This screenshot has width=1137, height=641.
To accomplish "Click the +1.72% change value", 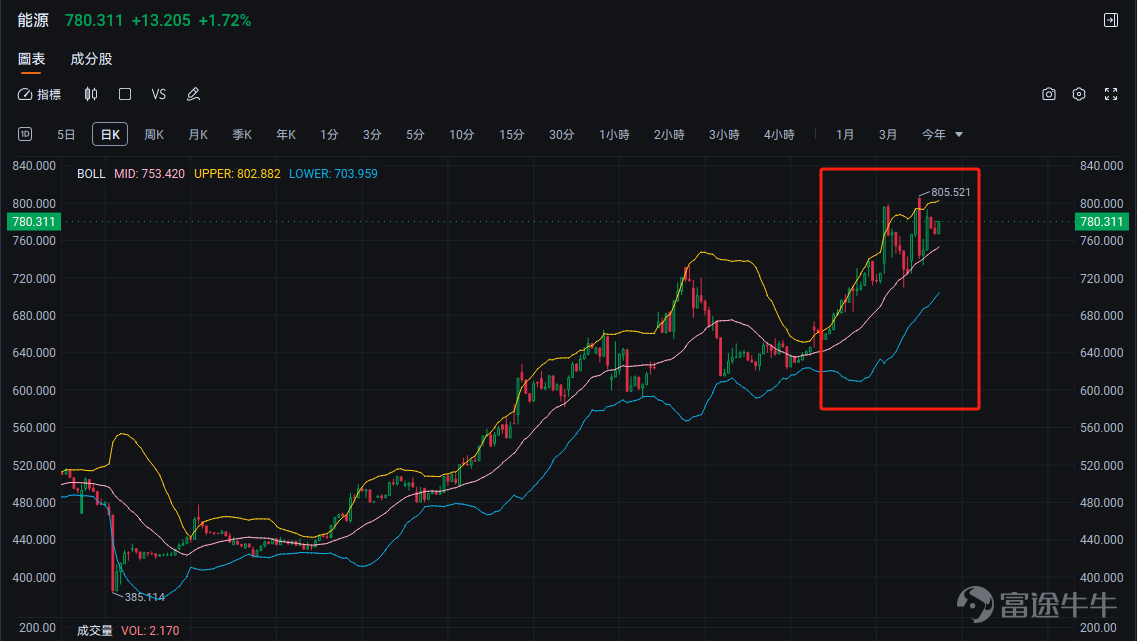I will click(x=225, y=20).
